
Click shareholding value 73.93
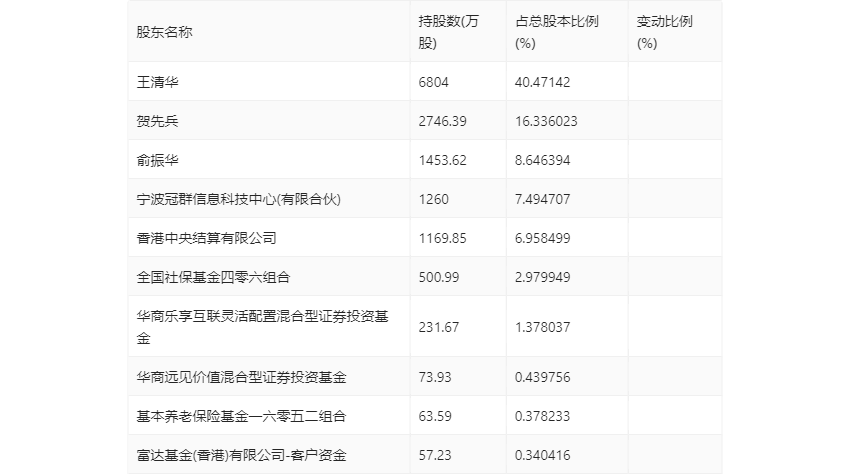click(x=435, y=377)
